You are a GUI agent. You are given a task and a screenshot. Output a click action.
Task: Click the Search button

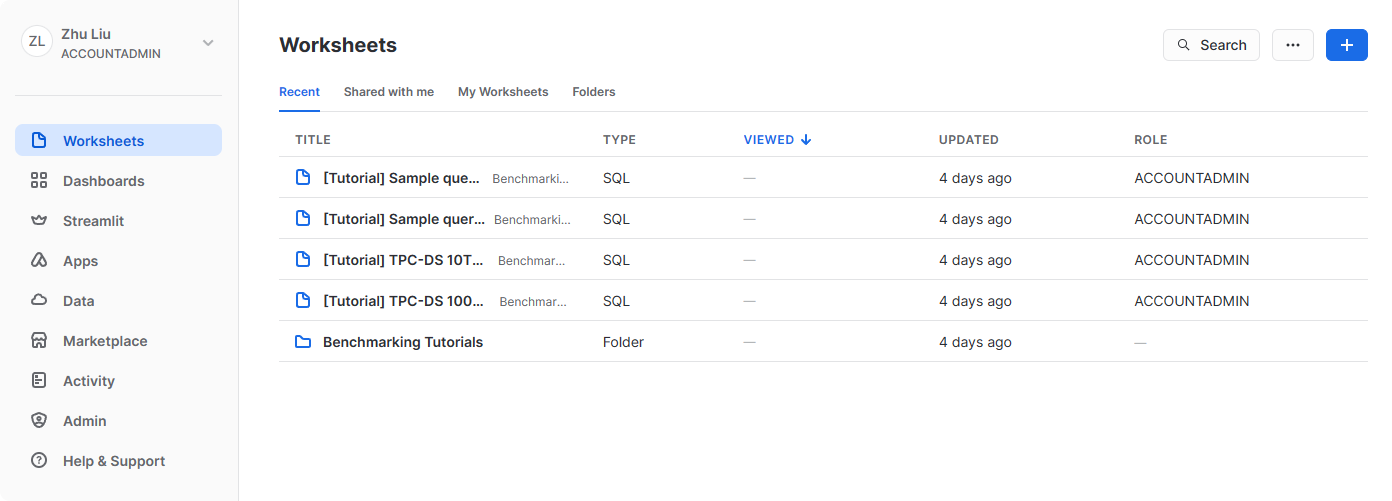[1211, 45]
